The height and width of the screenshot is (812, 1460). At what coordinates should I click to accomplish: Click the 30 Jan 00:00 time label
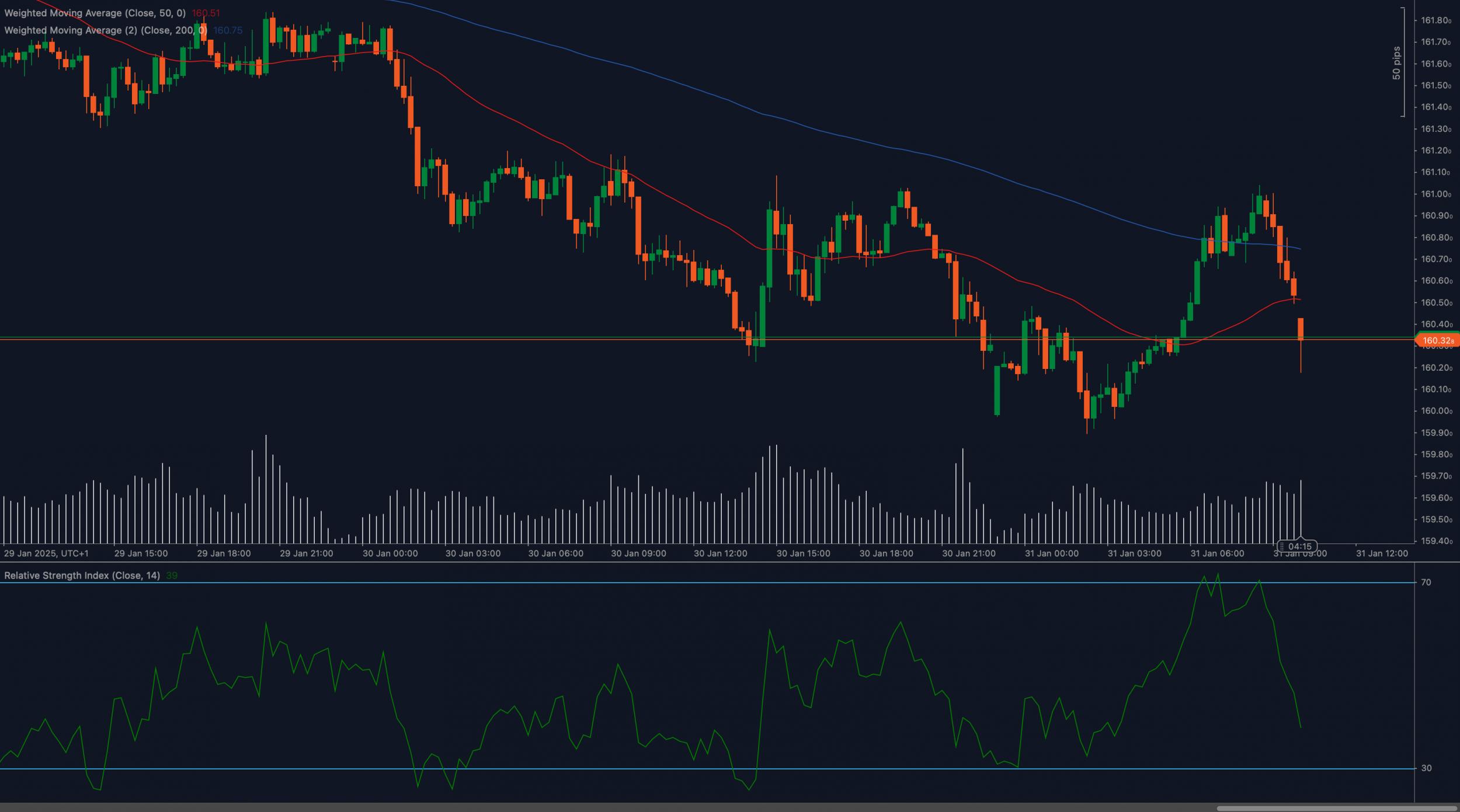tap(390, 553)
